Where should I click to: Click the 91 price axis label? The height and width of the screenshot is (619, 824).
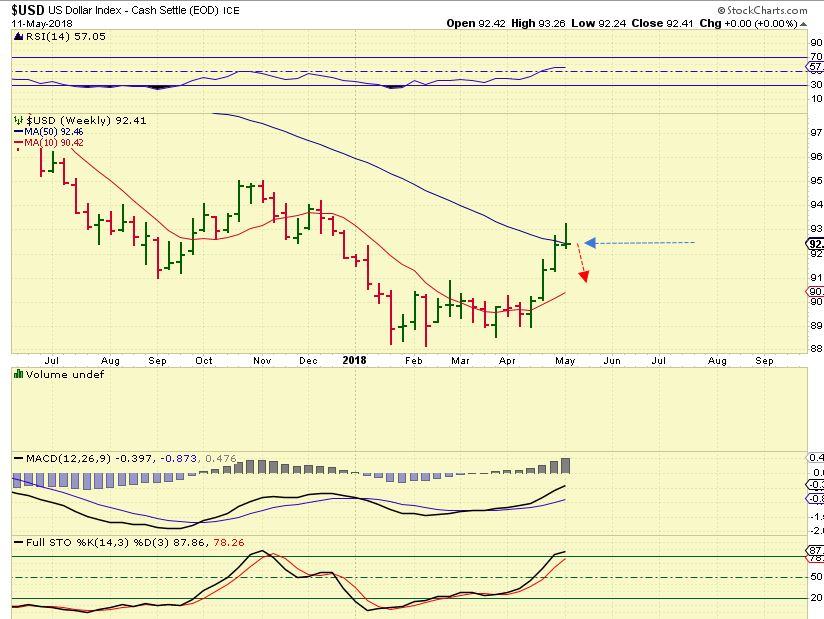click(x=816, y=277)
